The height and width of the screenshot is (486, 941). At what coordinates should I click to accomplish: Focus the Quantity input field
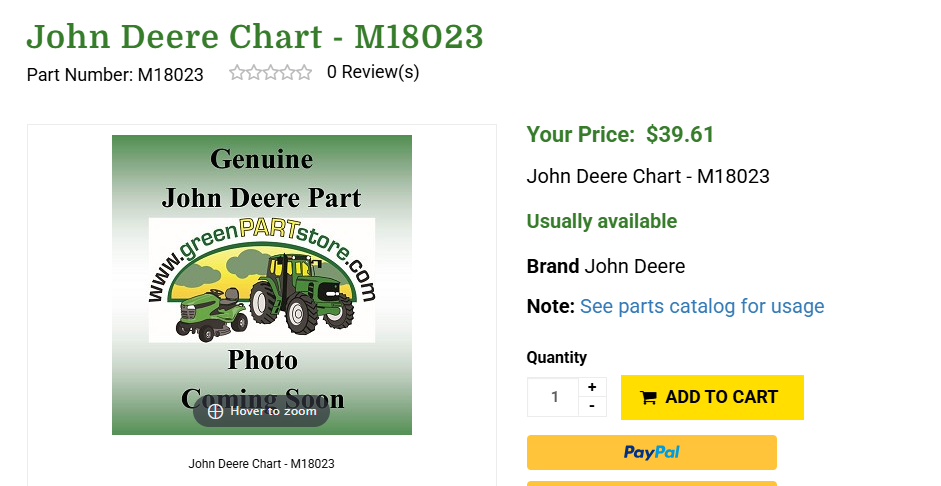(553, 397)
